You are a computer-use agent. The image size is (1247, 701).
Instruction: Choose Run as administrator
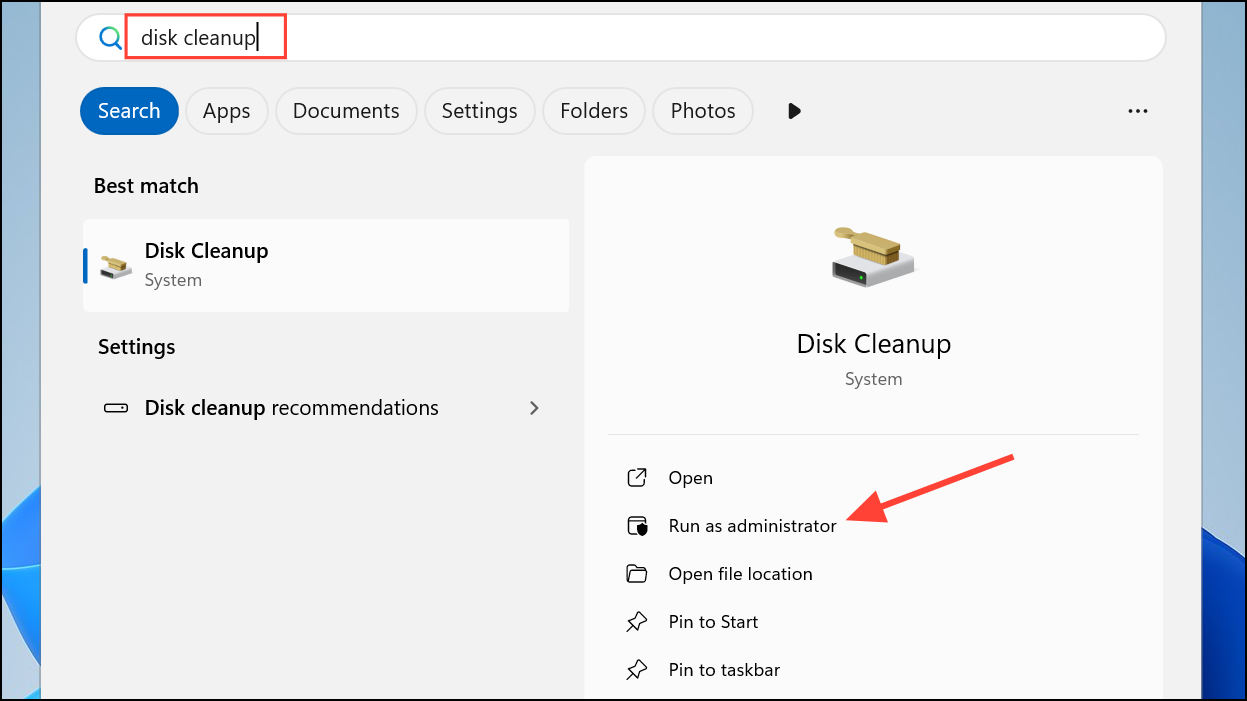(752, 526)
